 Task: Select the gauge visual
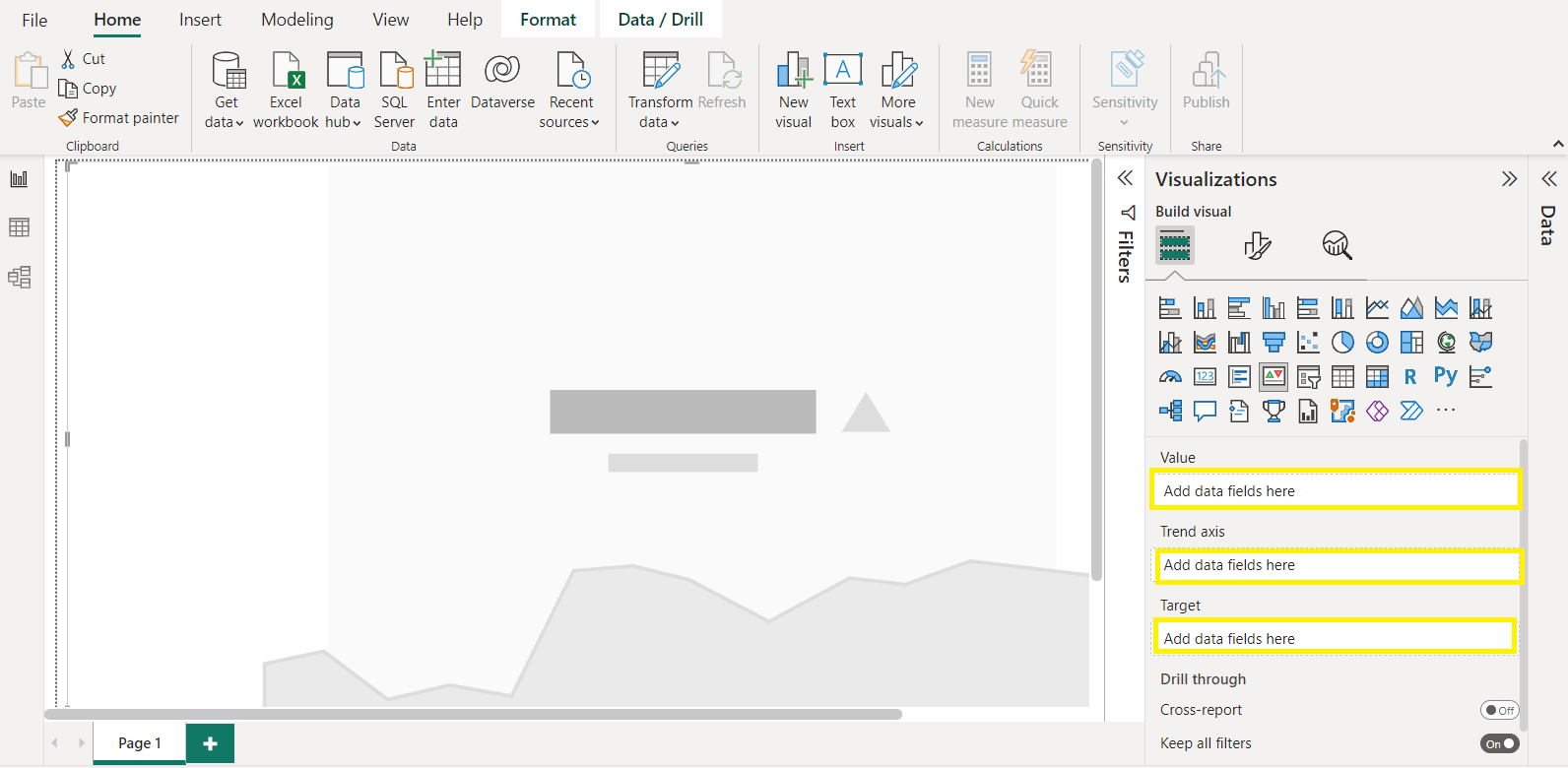1170,376
